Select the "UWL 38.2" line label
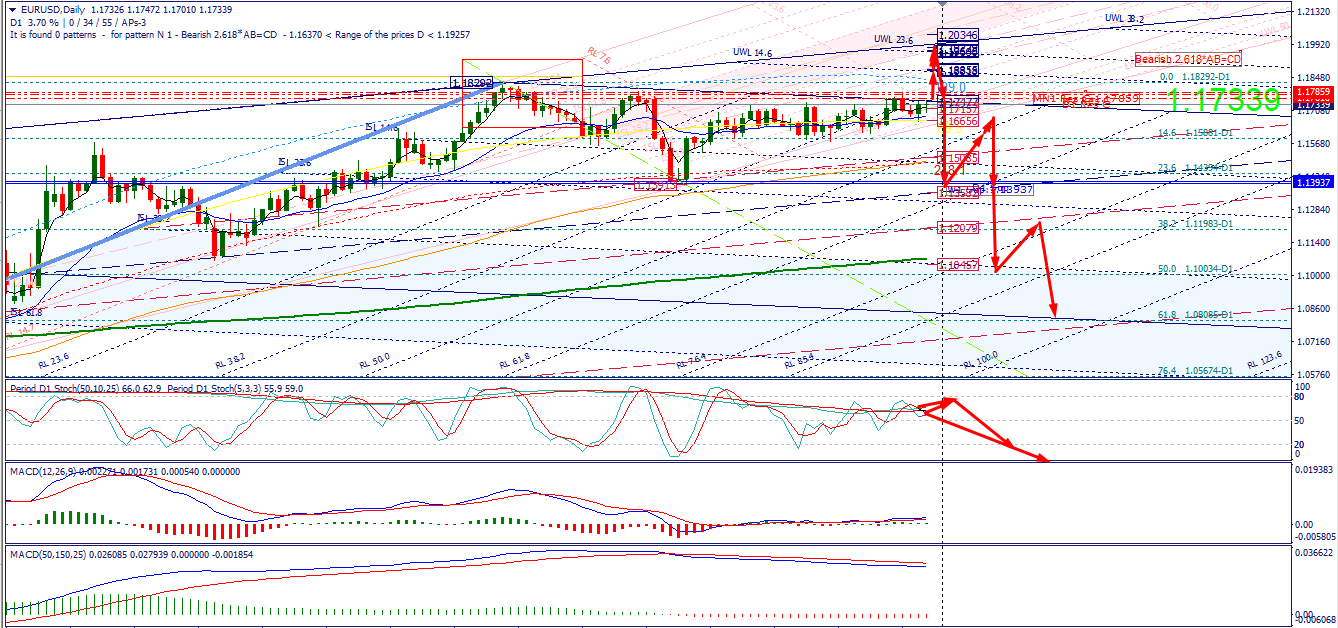1338x628 pixels. pos(1124,18)
